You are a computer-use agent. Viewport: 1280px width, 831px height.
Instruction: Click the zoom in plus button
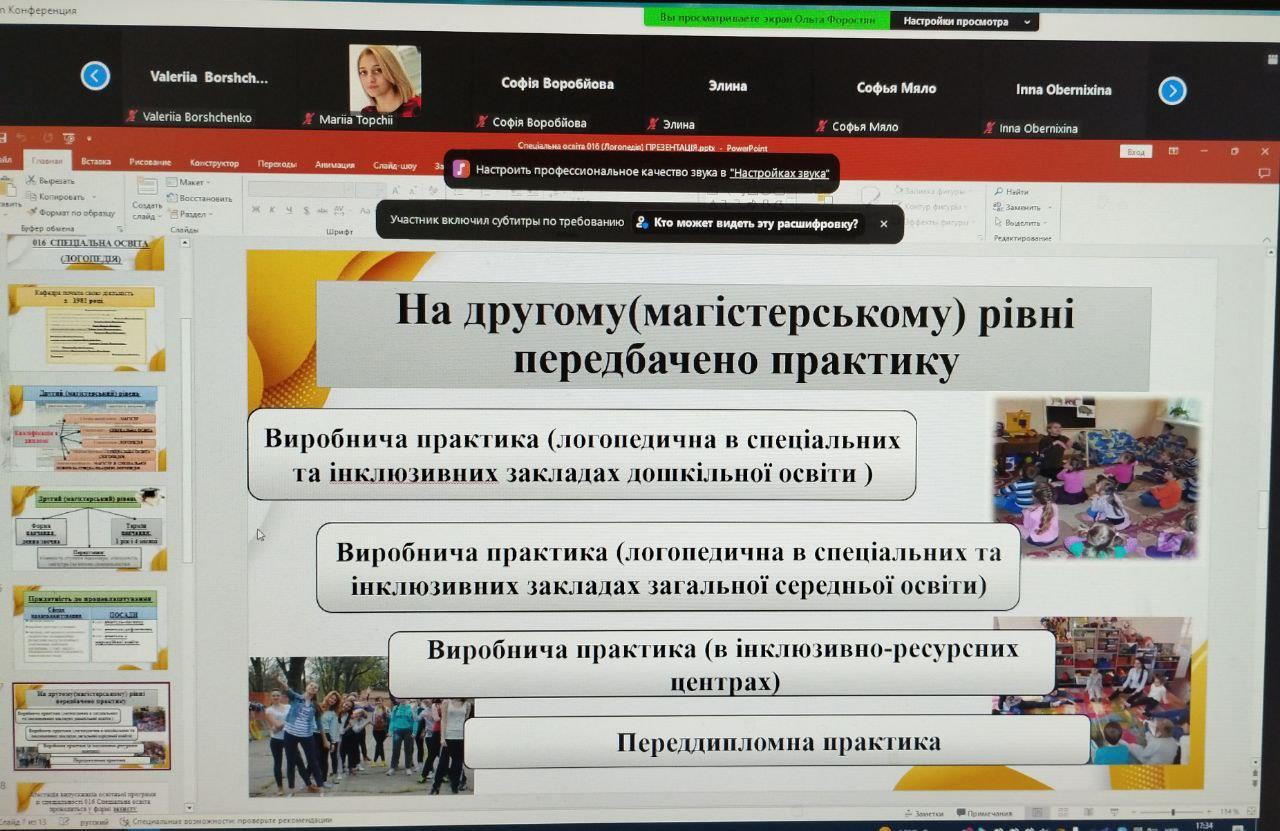point(1209,811)
